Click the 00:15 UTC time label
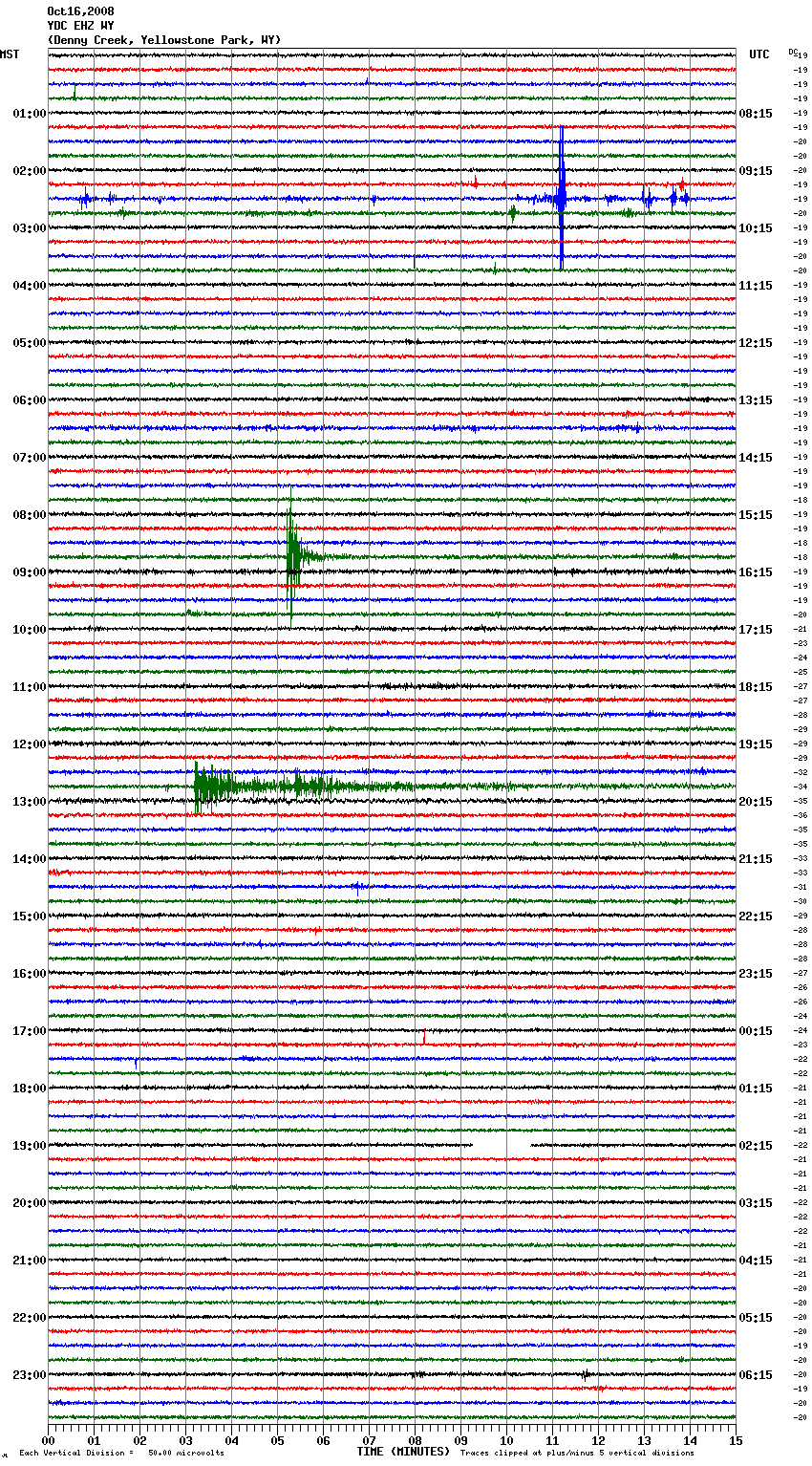Viewport: 812px width, 1466px height. pyautogui.click(x=756, y=1031)
